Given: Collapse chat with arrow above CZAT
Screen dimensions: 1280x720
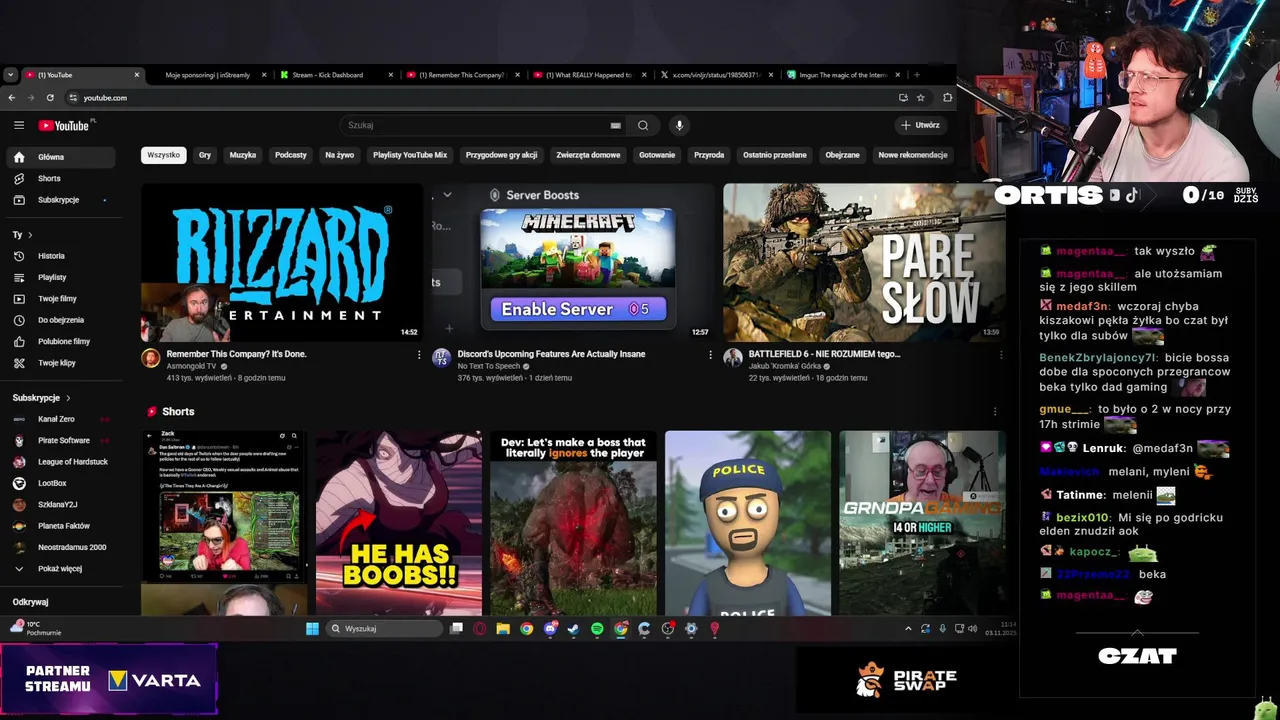Looking at the screenshot, I should coord(1137,632).
